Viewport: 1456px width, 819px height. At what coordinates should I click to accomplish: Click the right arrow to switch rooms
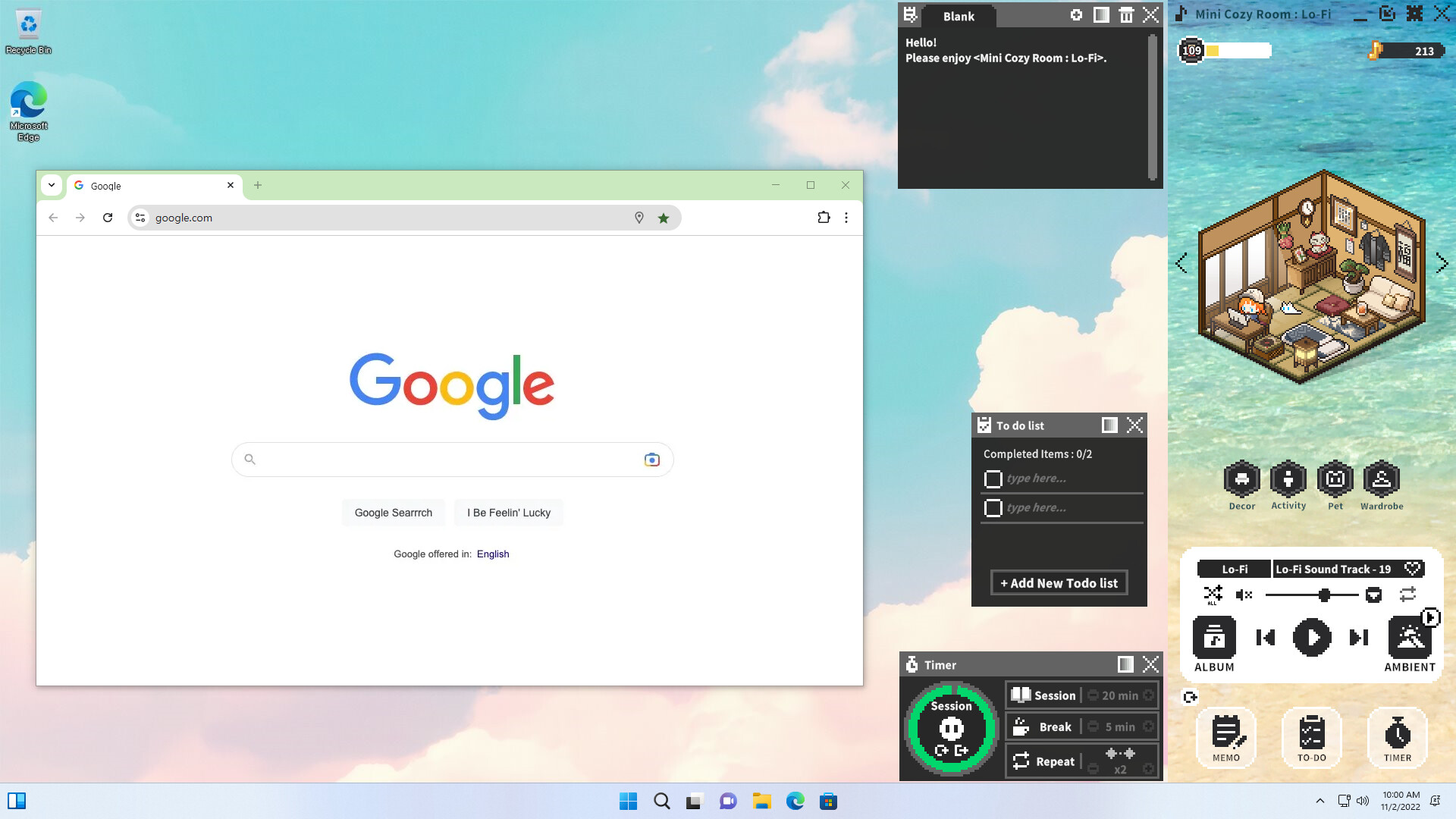(x=1443, y=263)
